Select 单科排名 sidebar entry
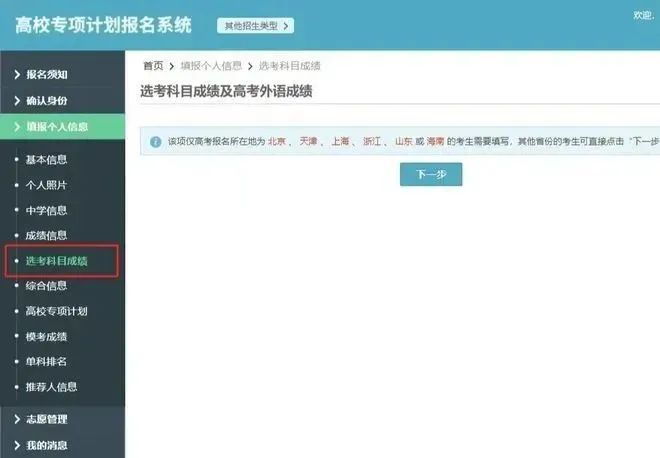This screenshot has height=458, width=660. pyautogui.click(x=46, y=362)
